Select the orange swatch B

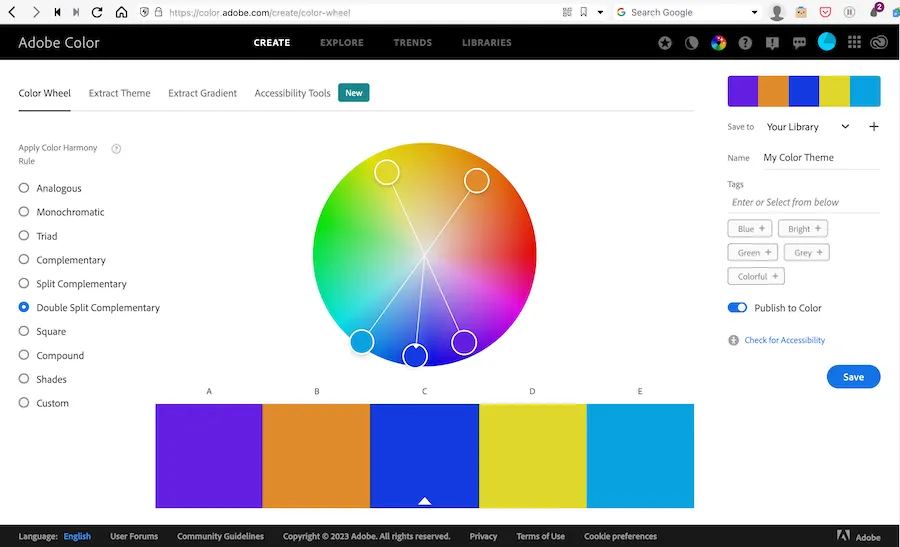(x=316, y=456)
